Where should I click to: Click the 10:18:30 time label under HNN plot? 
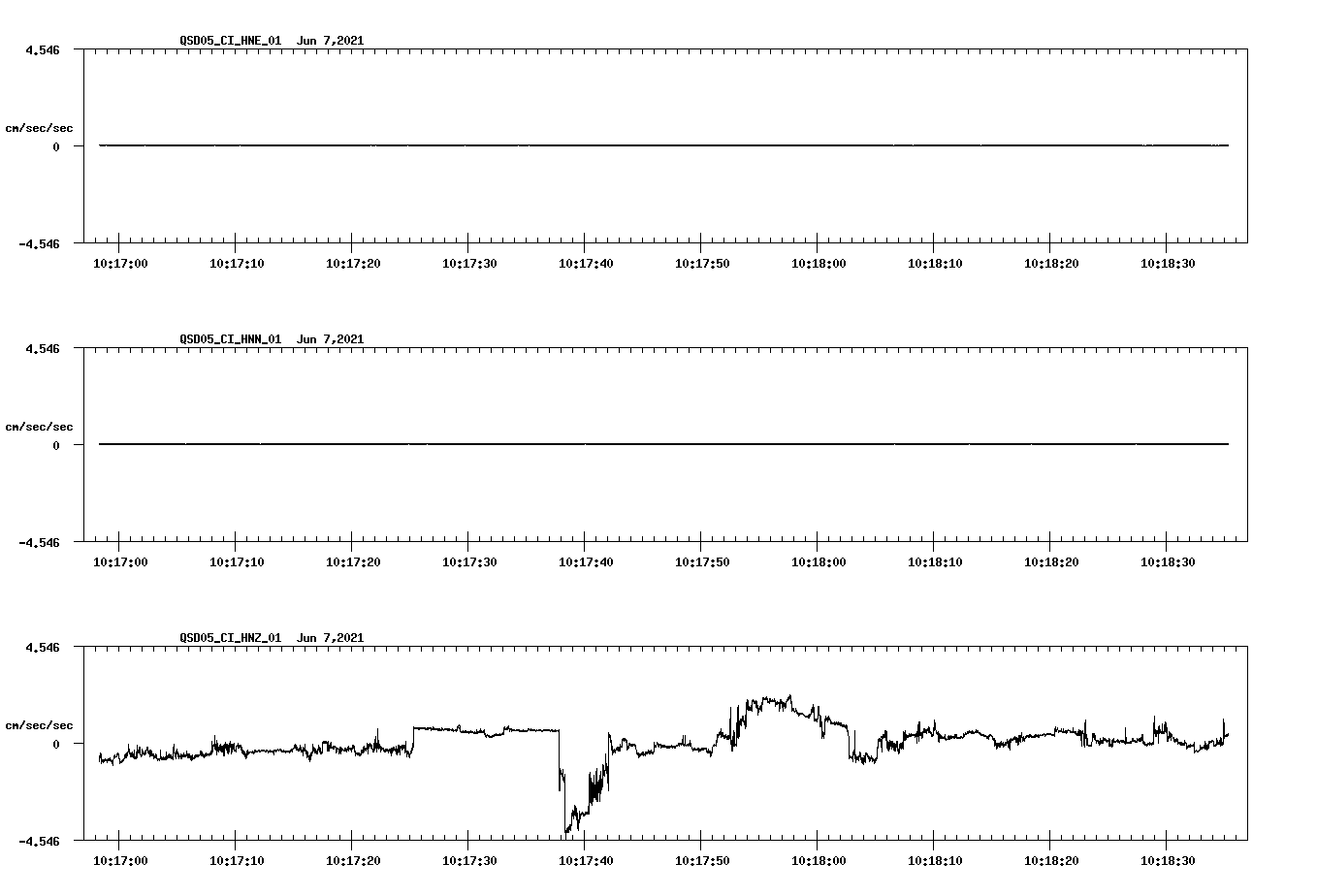point(1168,562)
